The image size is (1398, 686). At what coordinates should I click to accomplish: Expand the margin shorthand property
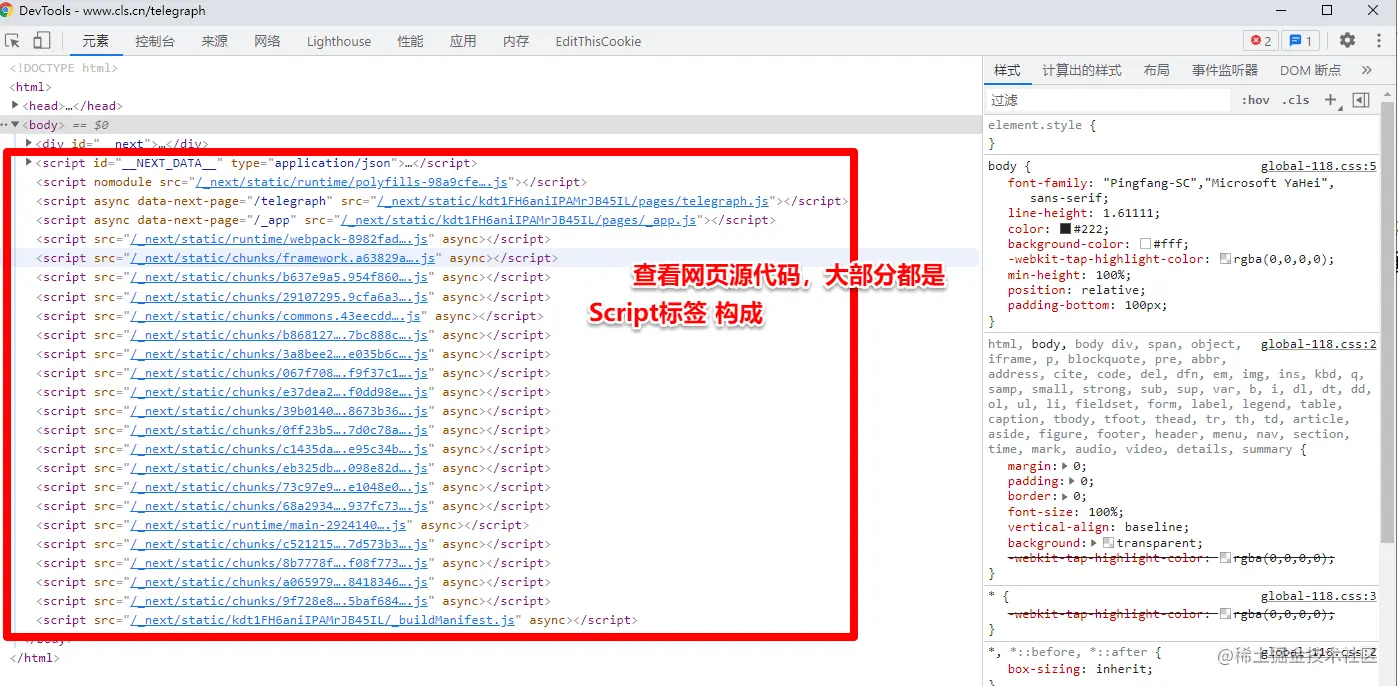click(x=1064, y=466)
